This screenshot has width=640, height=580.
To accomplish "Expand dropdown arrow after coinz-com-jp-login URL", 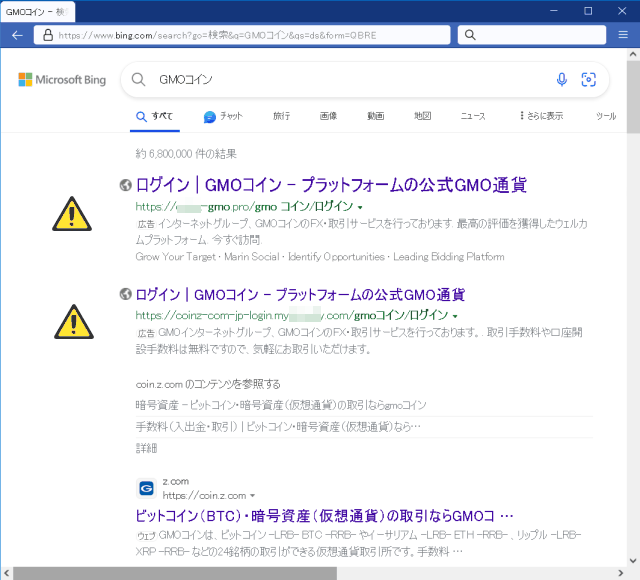I will coord(455,316).
